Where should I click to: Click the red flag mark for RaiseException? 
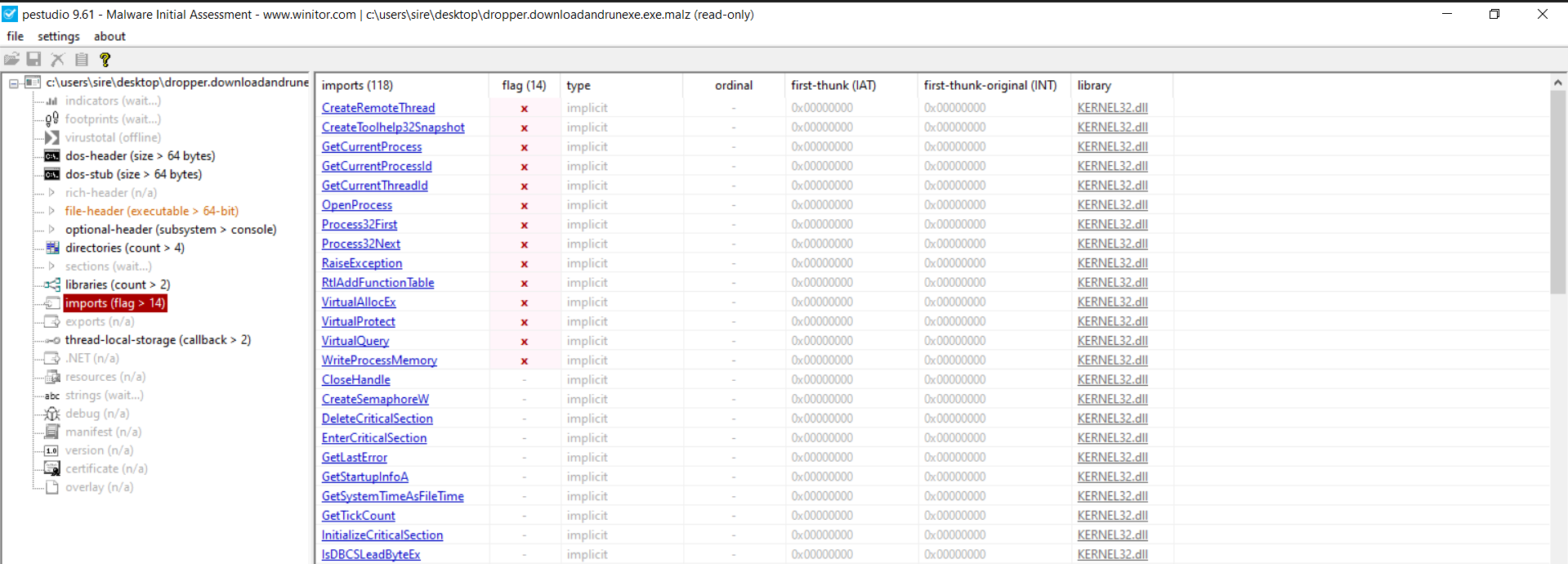click(524, 264)
